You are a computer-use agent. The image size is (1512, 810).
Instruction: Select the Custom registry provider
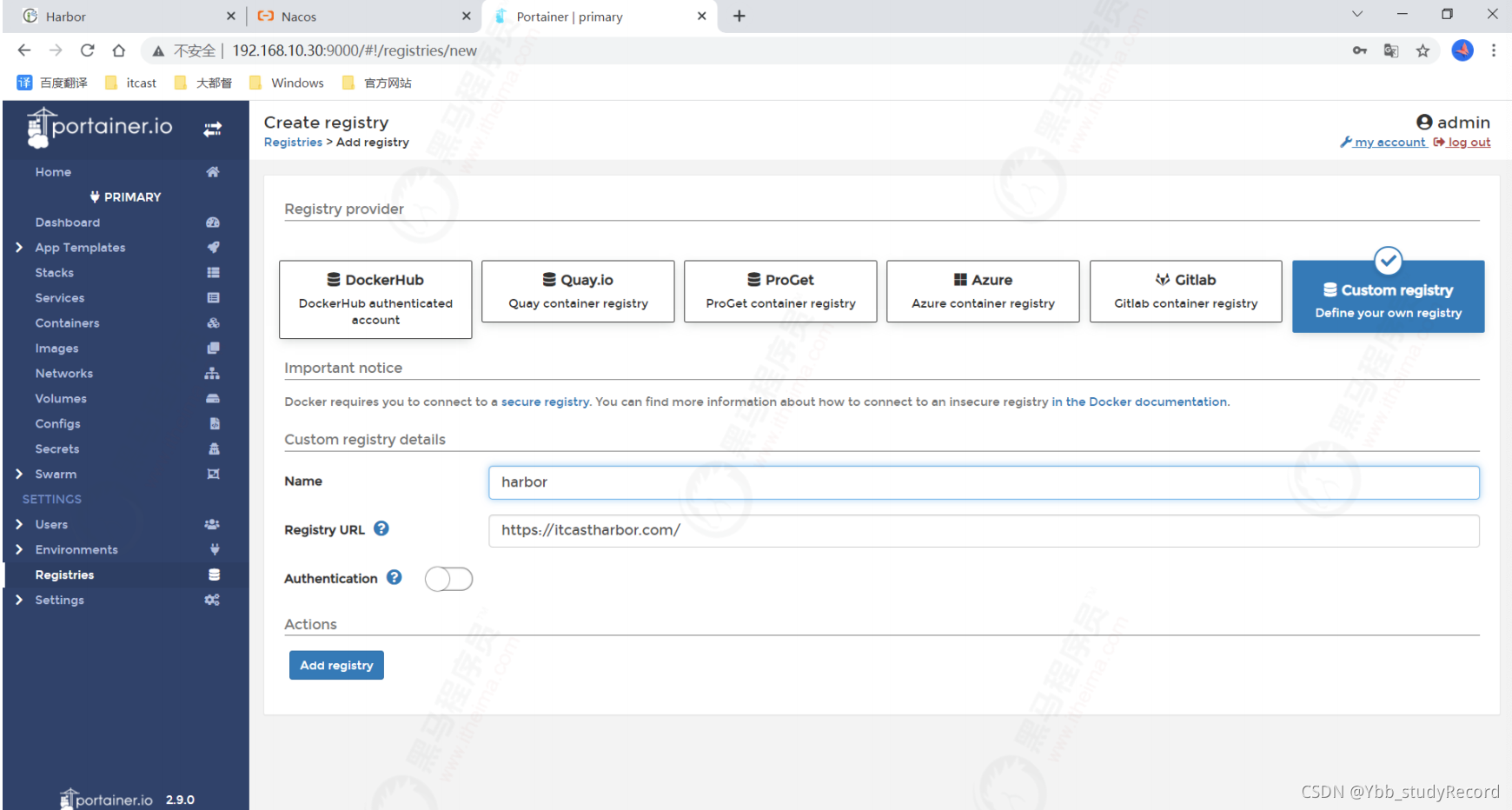[1389, 296]
